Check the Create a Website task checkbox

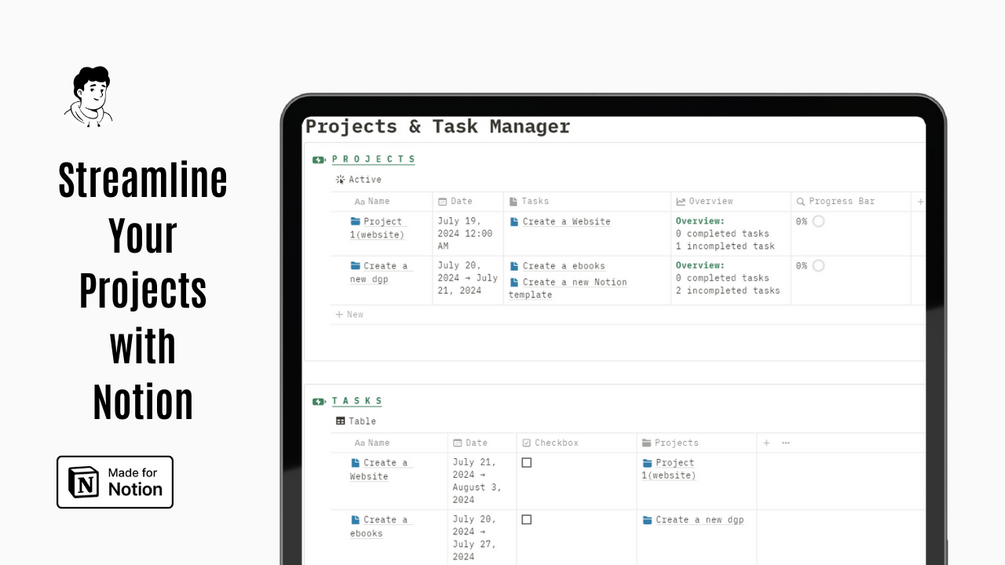pos(527,463)
